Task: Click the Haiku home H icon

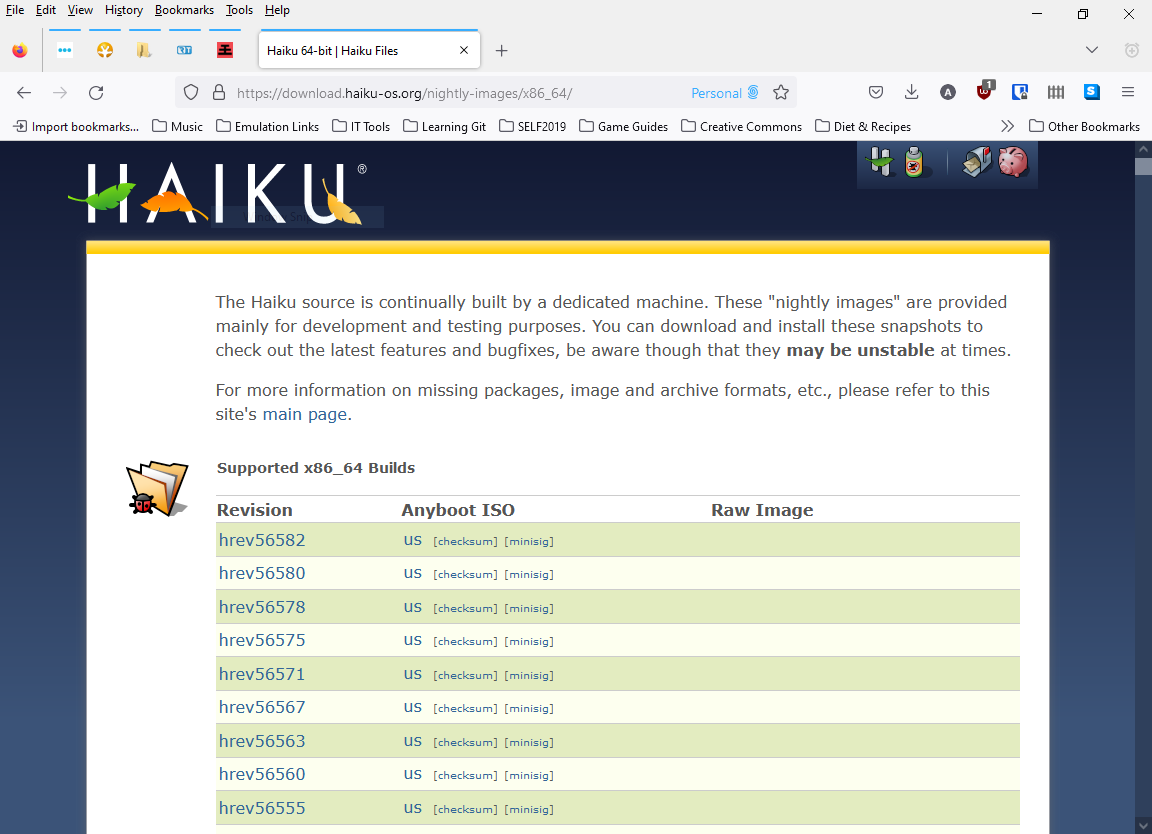Action: coord(880,162)
